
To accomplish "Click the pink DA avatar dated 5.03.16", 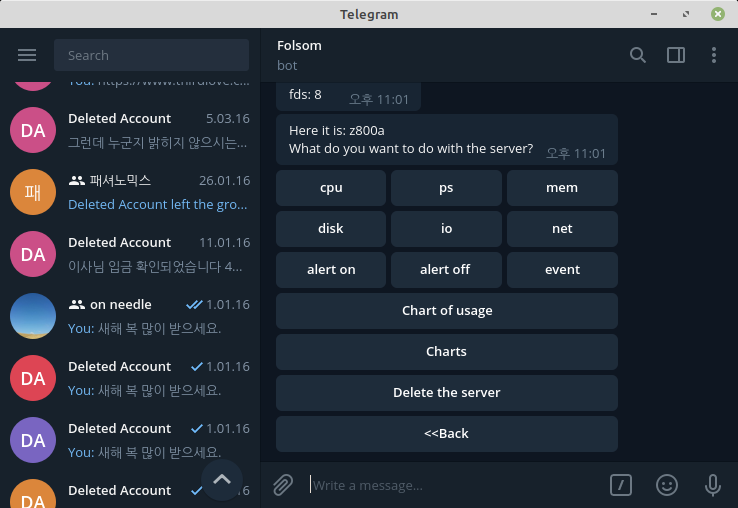I will [x=33, y=130].
